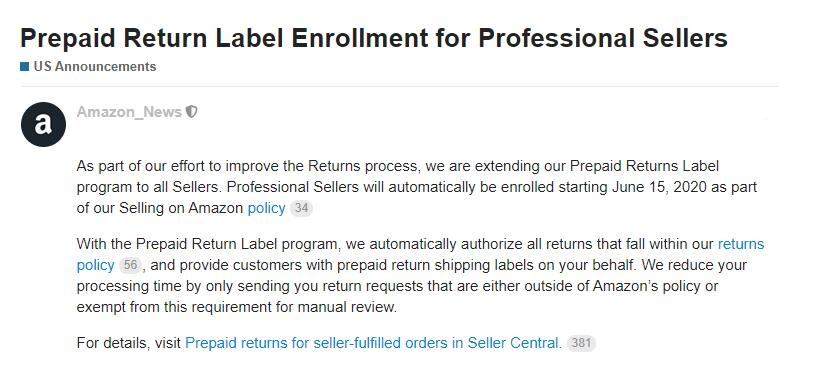Open the Selling on Amazon policy link
Screen dimensions: 813x381
point(267,208)
